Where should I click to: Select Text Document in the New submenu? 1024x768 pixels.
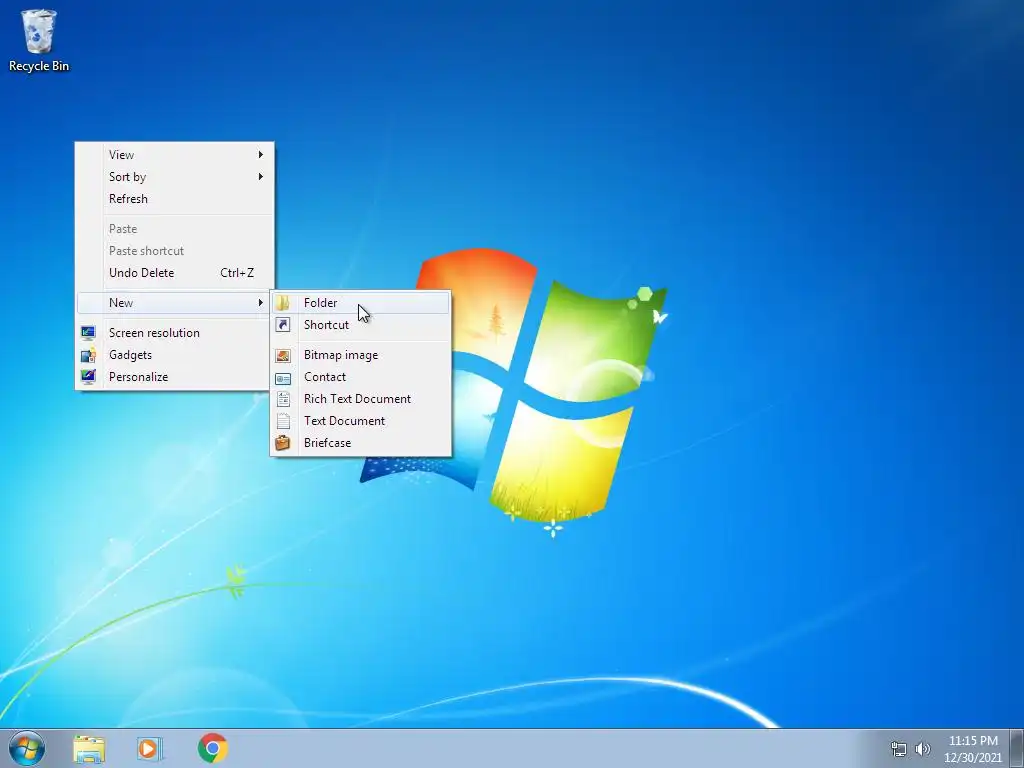tap(360, 421)
